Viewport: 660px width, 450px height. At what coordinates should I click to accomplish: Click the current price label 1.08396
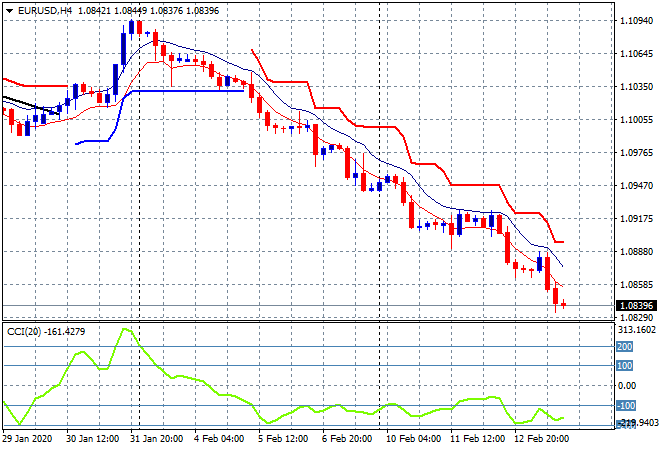[x=636, y=306]
